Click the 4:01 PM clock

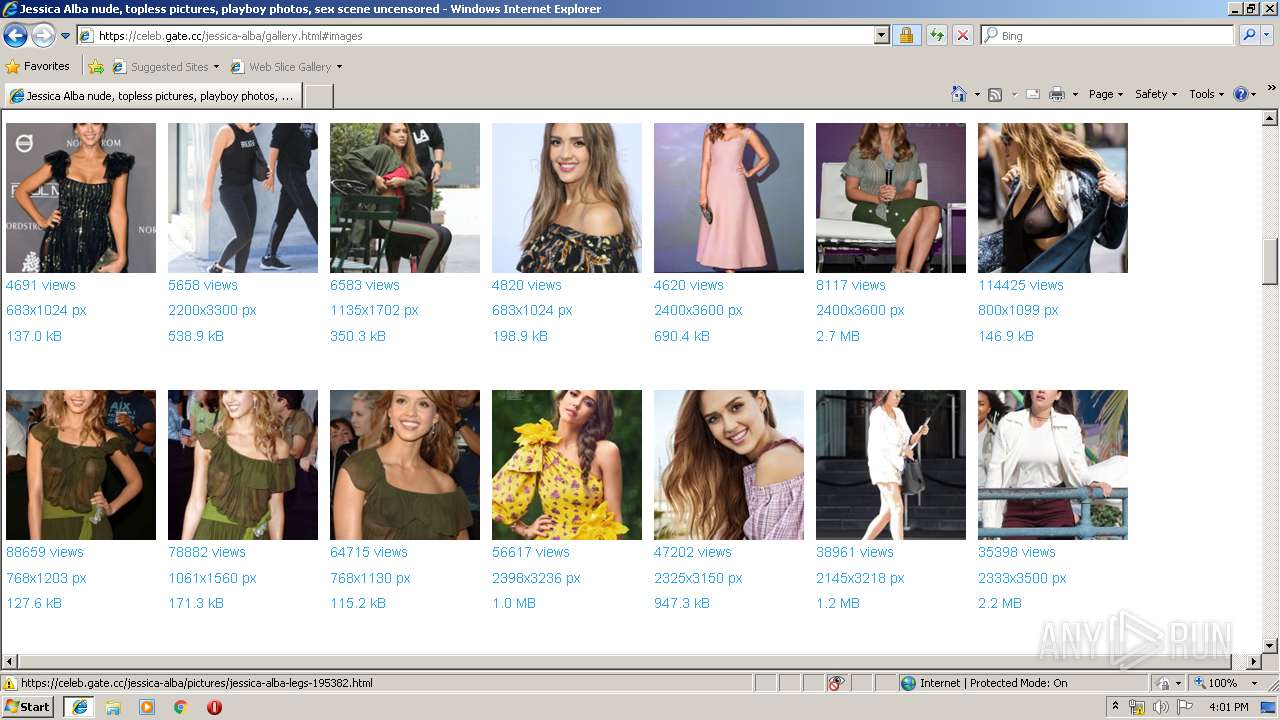(1228, 707)
